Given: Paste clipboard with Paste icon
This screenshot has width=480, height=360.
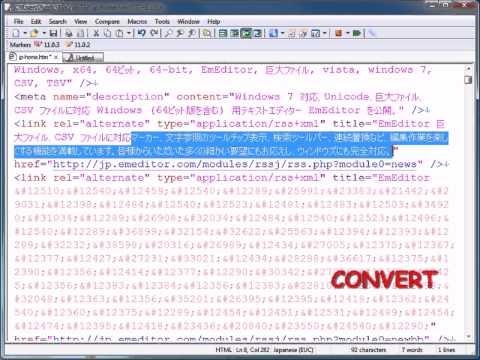Looking at the screenshot, I should coord(119,33).
